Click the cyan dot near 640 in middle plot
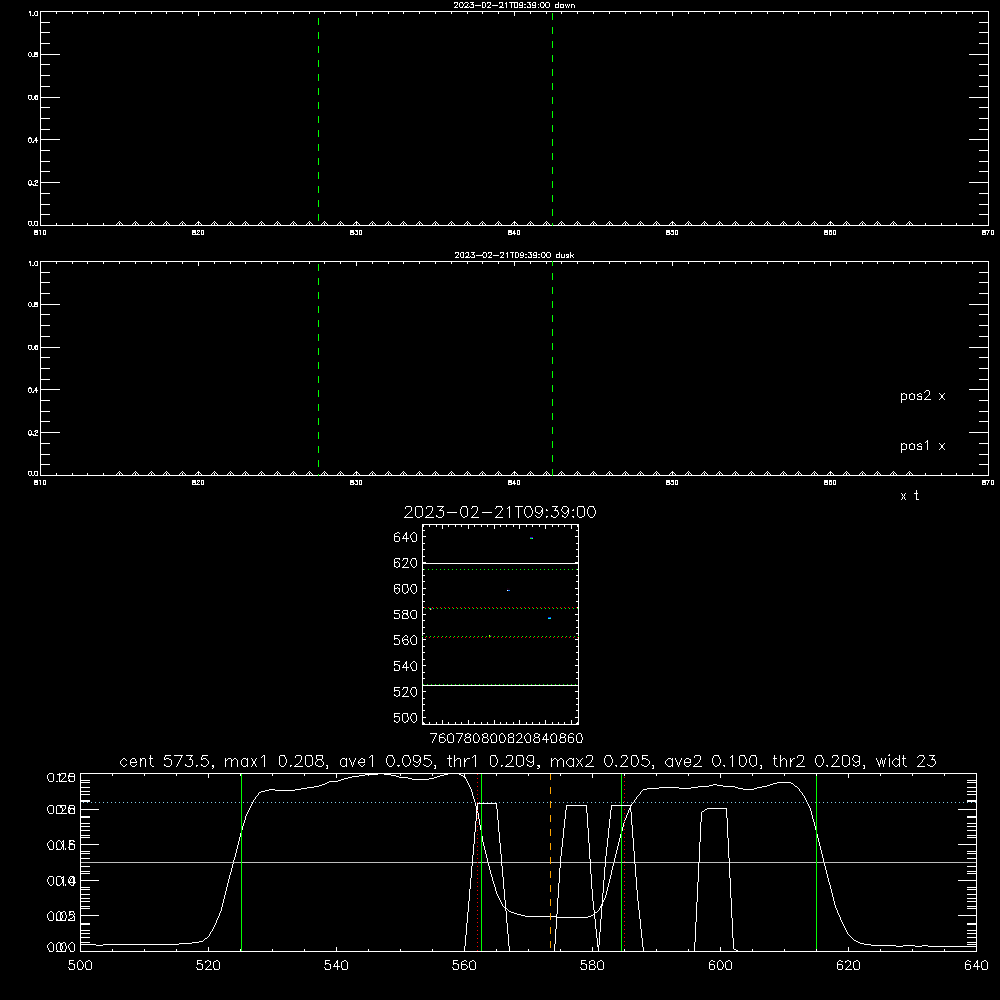This screenshot has height=1000, width=1000. point(531,538)
